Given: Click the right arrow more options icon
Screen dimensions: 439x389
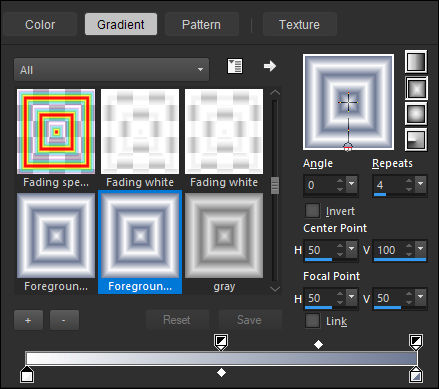Looking at the screenshot, I should coord(270,66).
